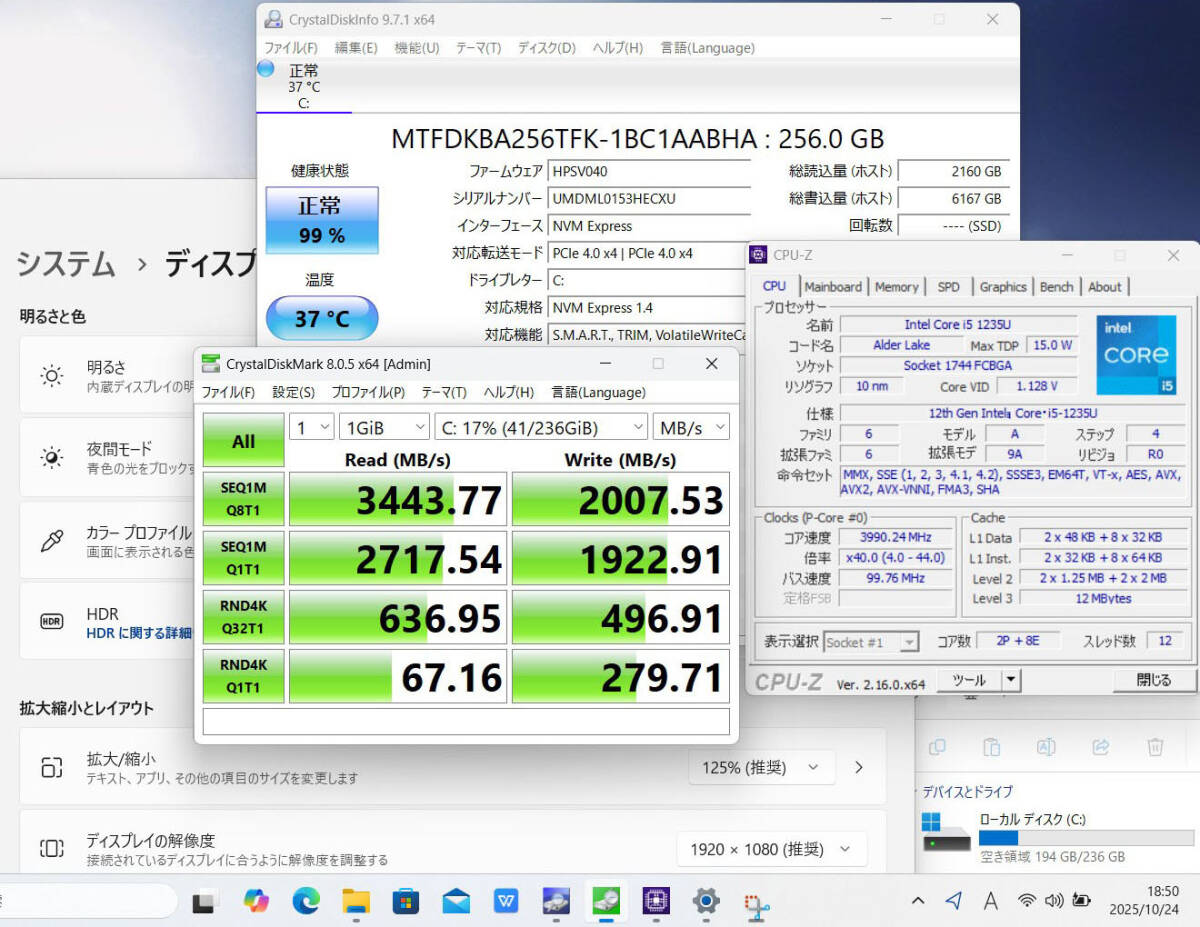Click the blue health status disk icon

(x=266, y=69)
